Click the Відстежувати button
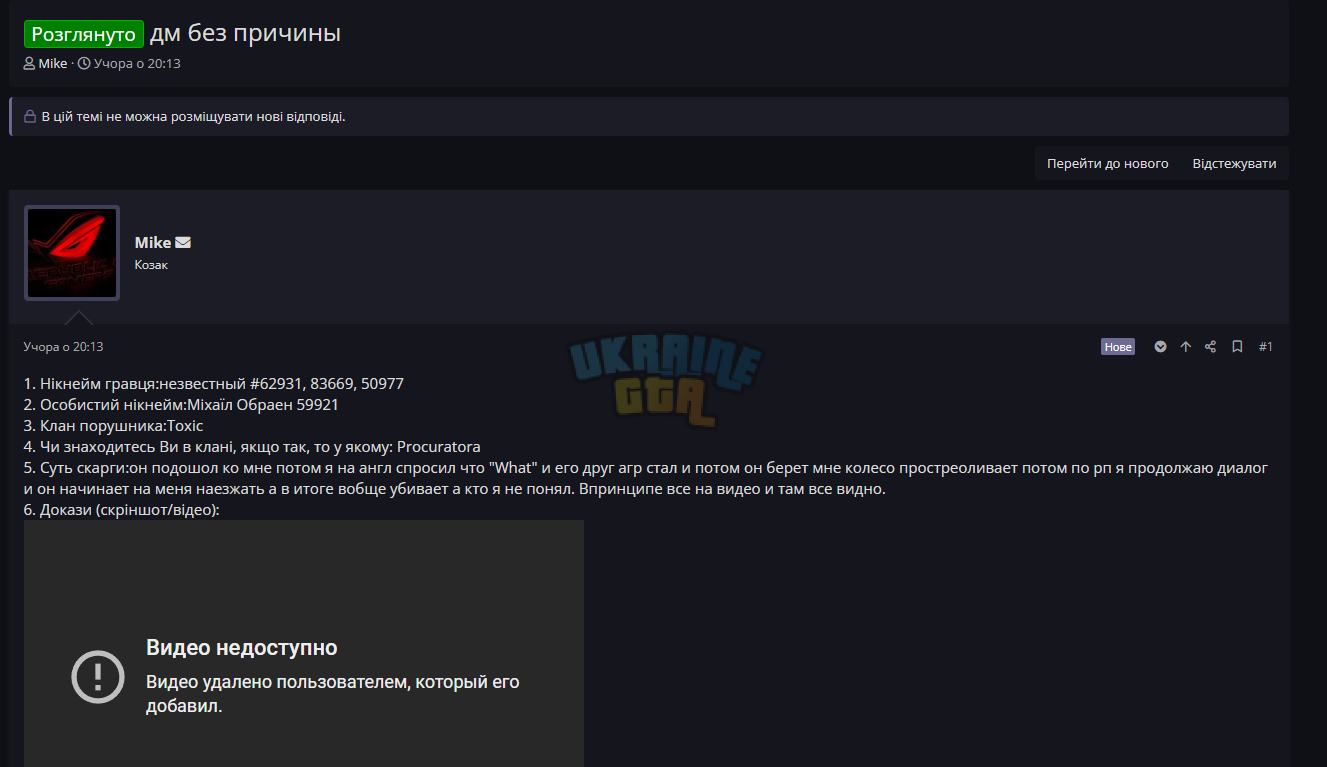The height and width of the screenshot is (767, 1327). tap(1234, 163)
